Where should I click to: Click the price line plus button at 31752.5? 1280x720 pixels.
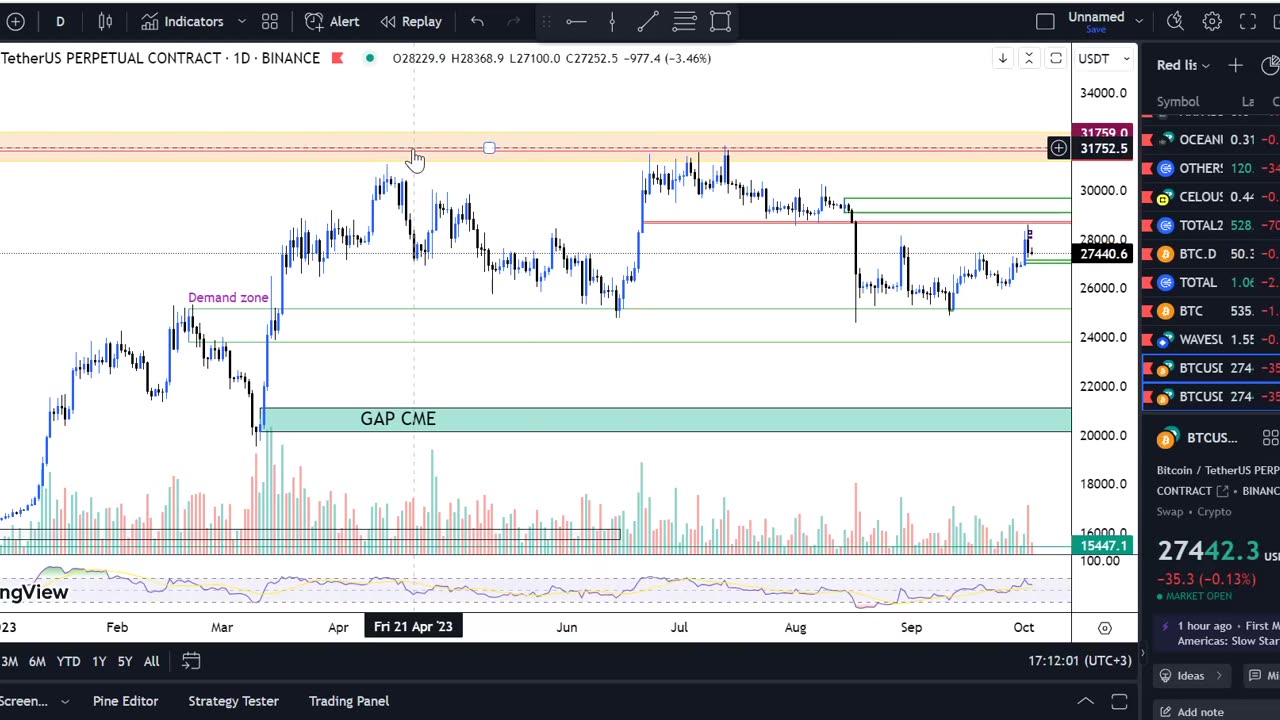[x=1058, y=148]
